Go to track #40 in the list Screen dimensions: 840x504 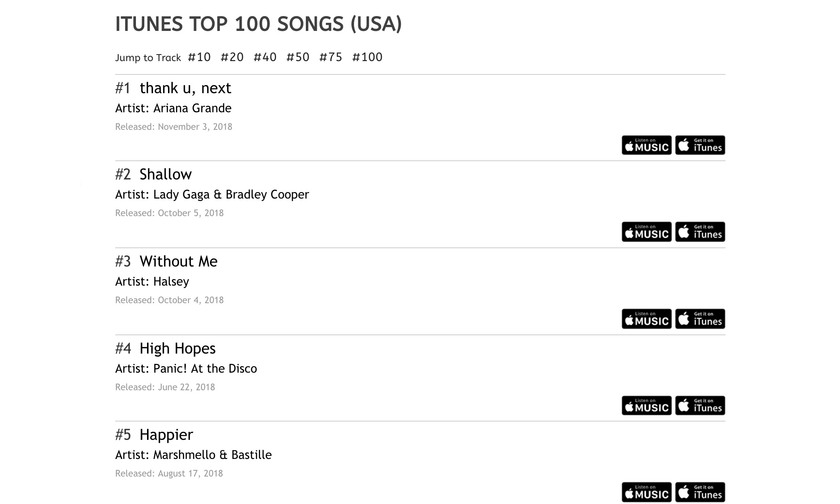point(265,57)
